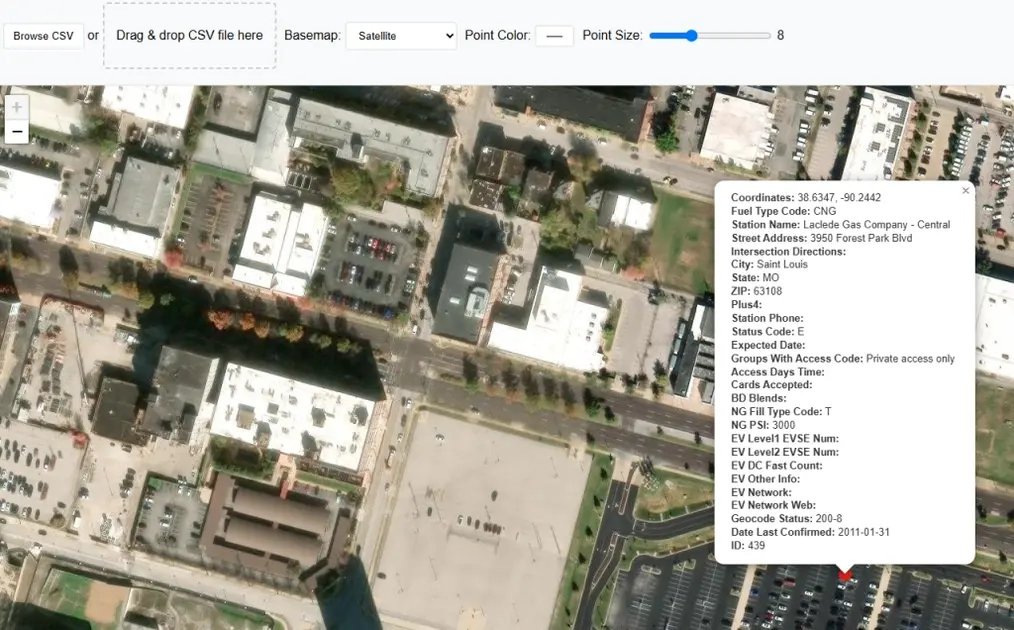Click the dashed CSV drop area to upload
Image resolution: width=1014 pixels, height=630 pixels.
tap(189, 35)
